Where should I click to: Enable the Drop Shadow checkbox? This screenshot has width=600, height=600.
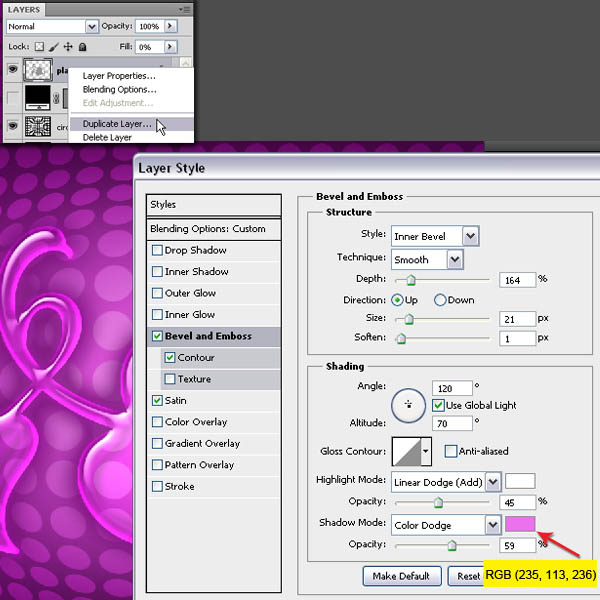tap(157, 250)
